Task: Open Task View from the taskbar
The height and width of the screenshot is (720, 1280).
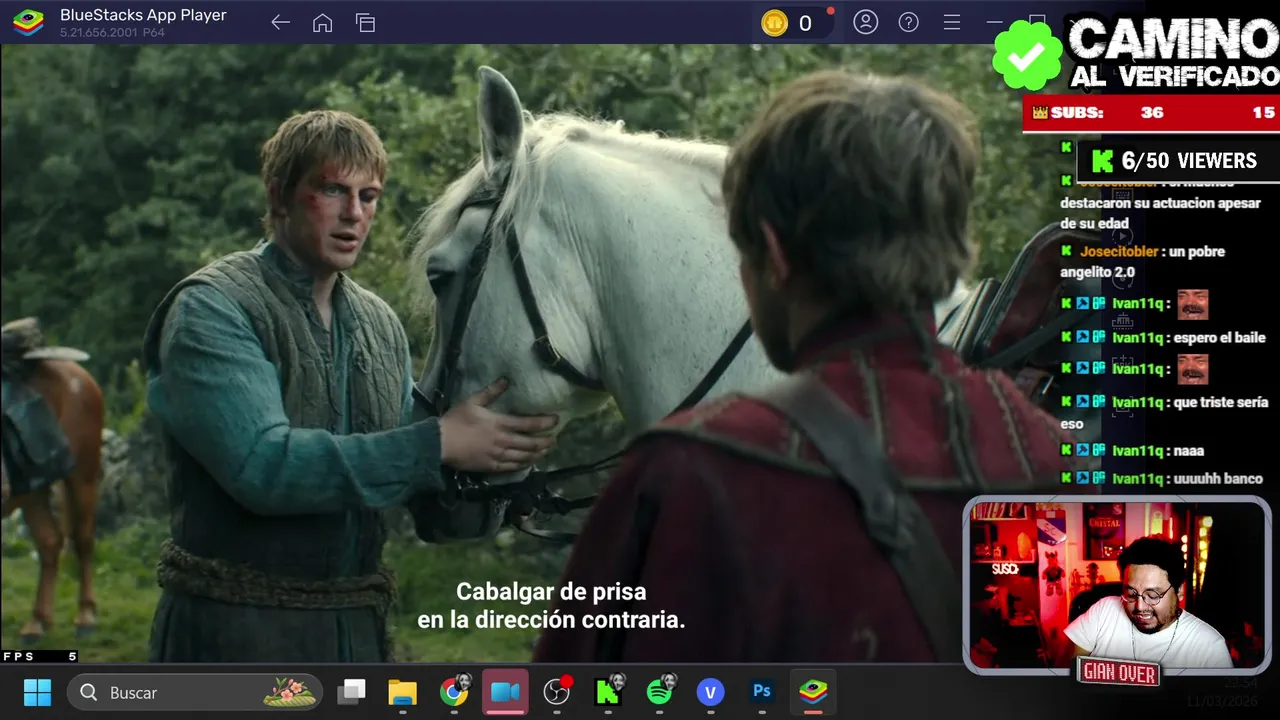Action: tap(351, 692)
